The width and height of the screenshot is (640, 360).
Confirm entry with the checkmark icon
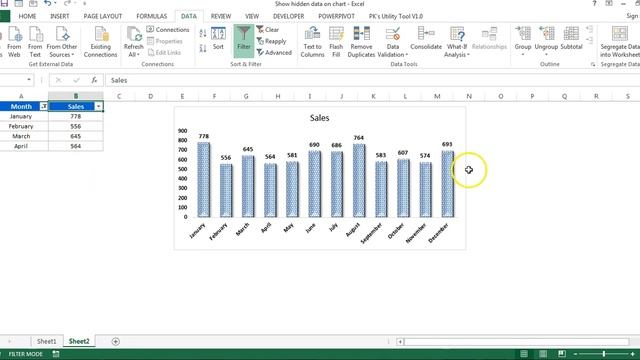(x=76, y=80)
